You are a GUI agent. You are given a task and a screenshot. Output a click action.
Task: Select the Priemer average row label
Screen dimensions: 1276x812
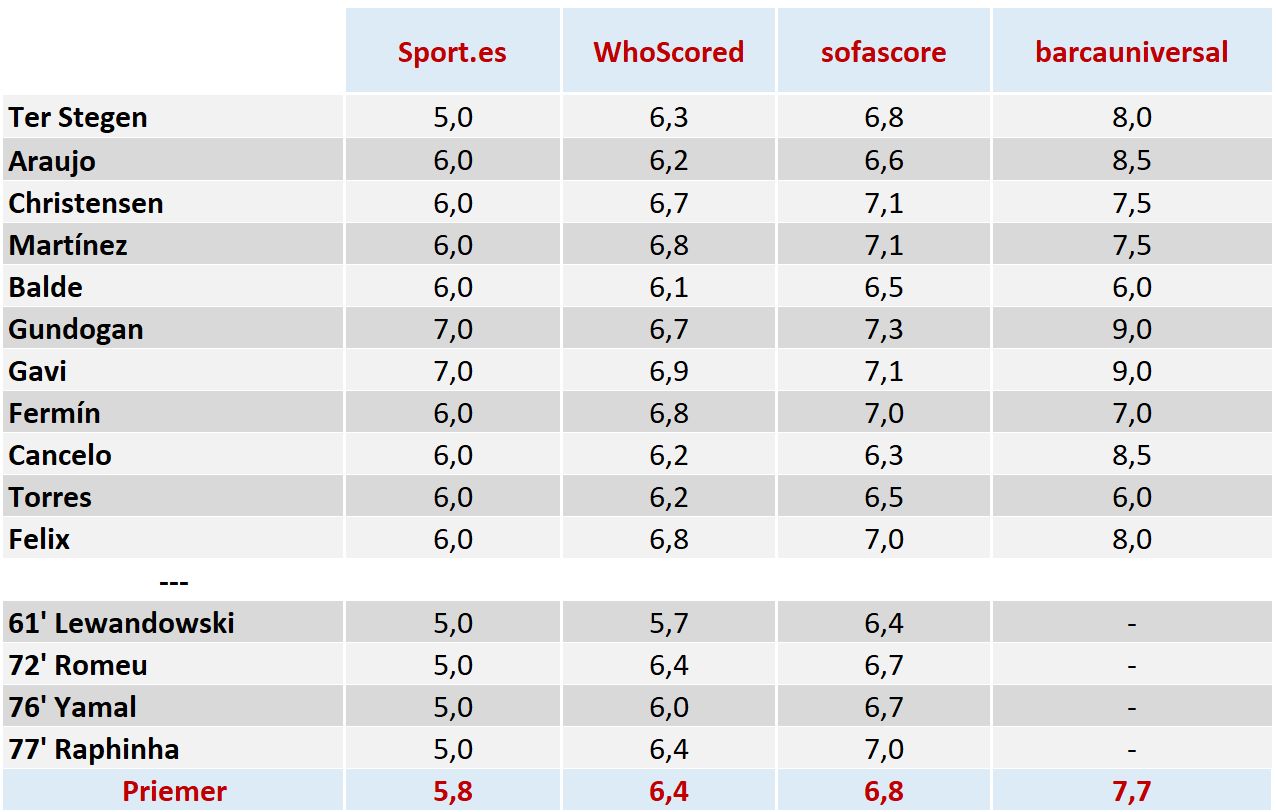pyautogui.click(x=174, y=791)
